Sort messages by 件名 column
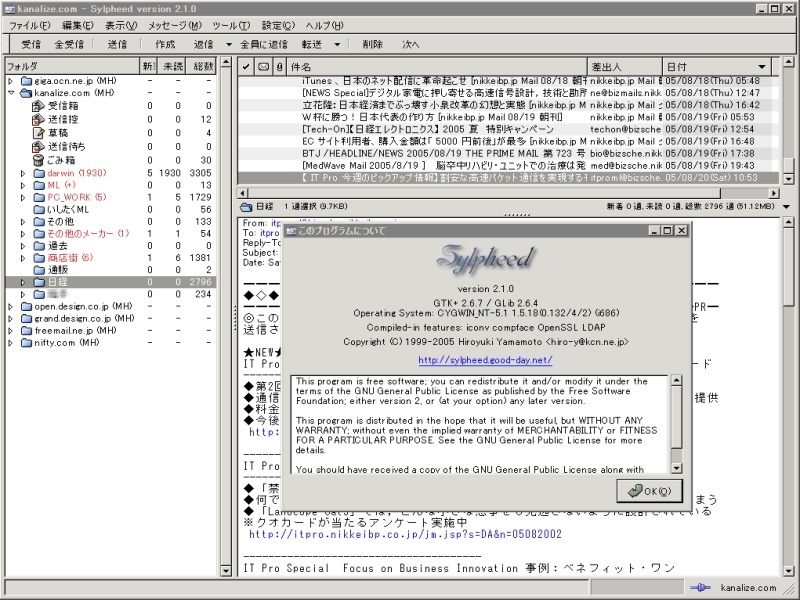The width and height of the screenshot is (800, 600). pyautogui.click(x=437, y=67)
